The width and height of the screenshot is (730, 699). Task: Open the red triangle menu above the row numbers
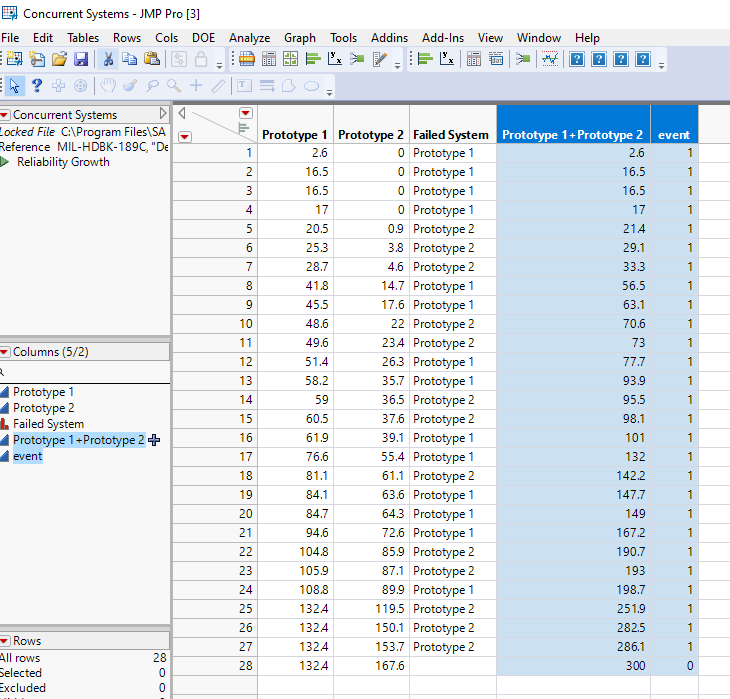point(185,136)
